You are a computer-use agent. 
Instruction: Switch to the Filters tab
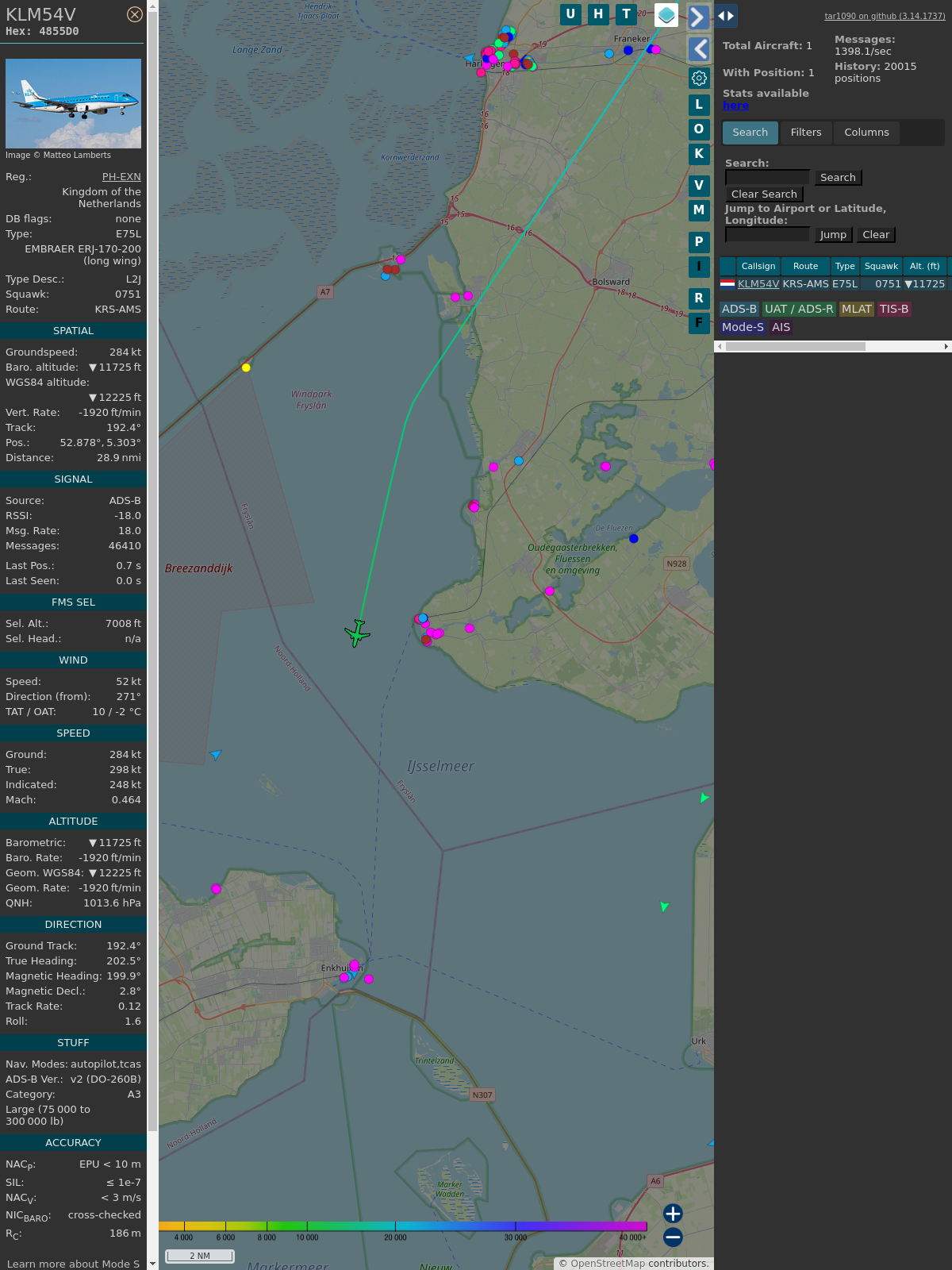pos(806,133)
